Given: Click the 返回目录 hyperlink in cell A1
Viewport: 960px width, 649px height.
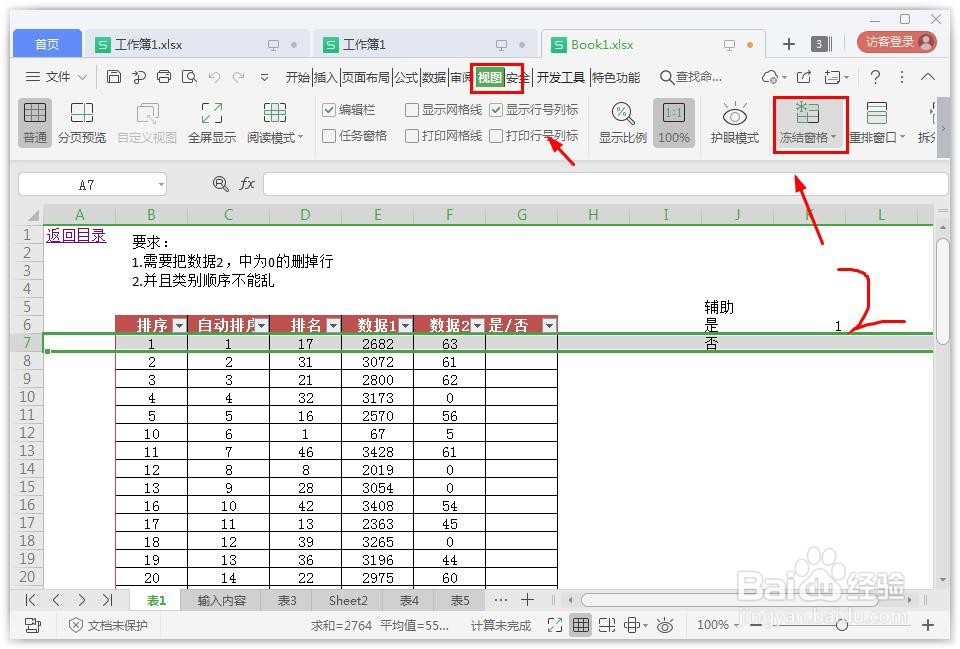Looking at the screenshot, I should pyautogui.click(x=75, y=235).
